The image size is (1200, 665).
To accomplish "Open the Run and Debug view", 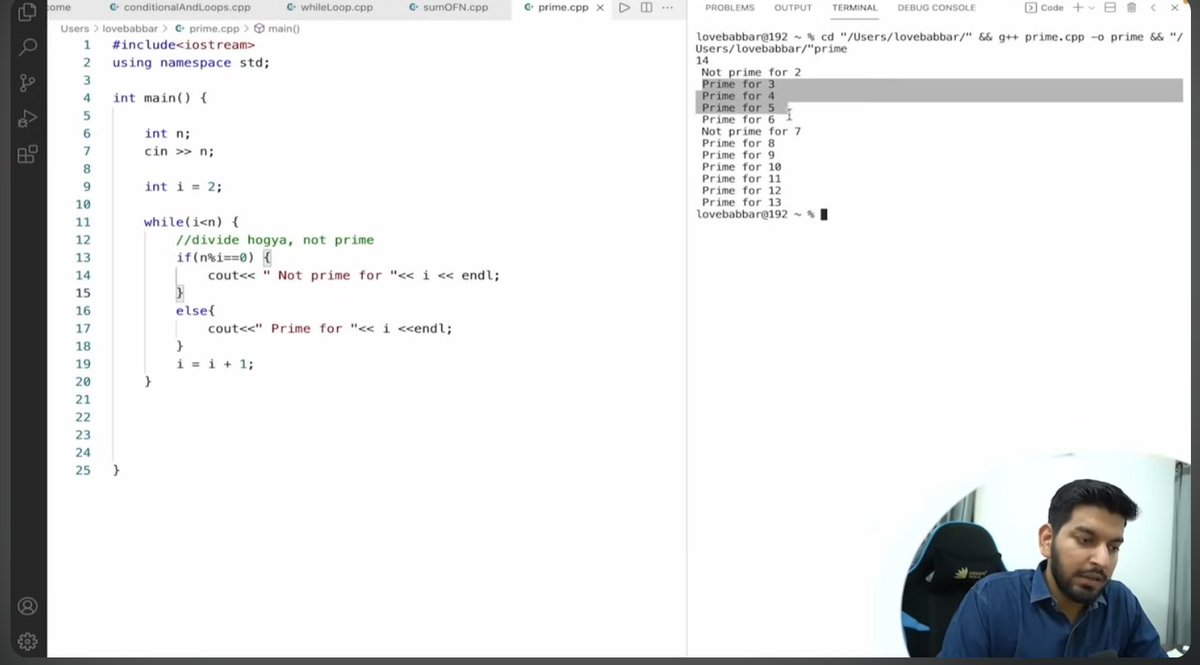I will [28, 118].
